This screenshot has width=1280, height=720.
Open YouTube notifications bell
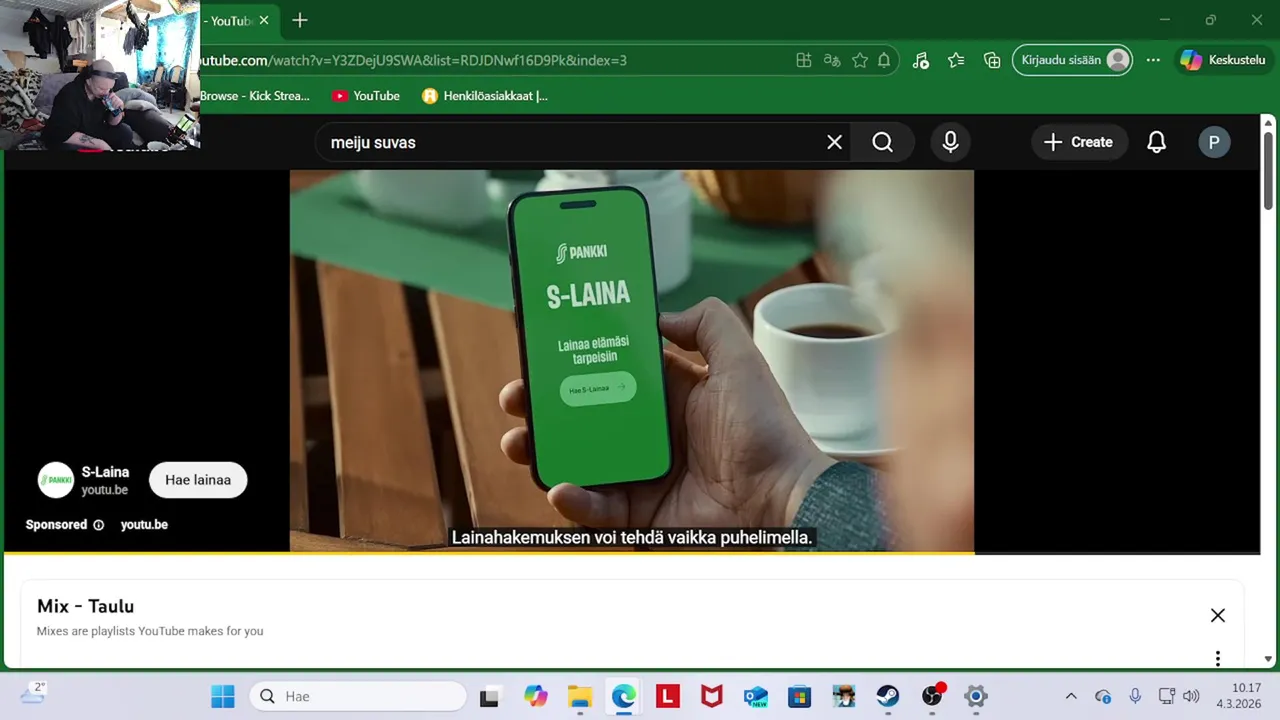(1156, 142)
